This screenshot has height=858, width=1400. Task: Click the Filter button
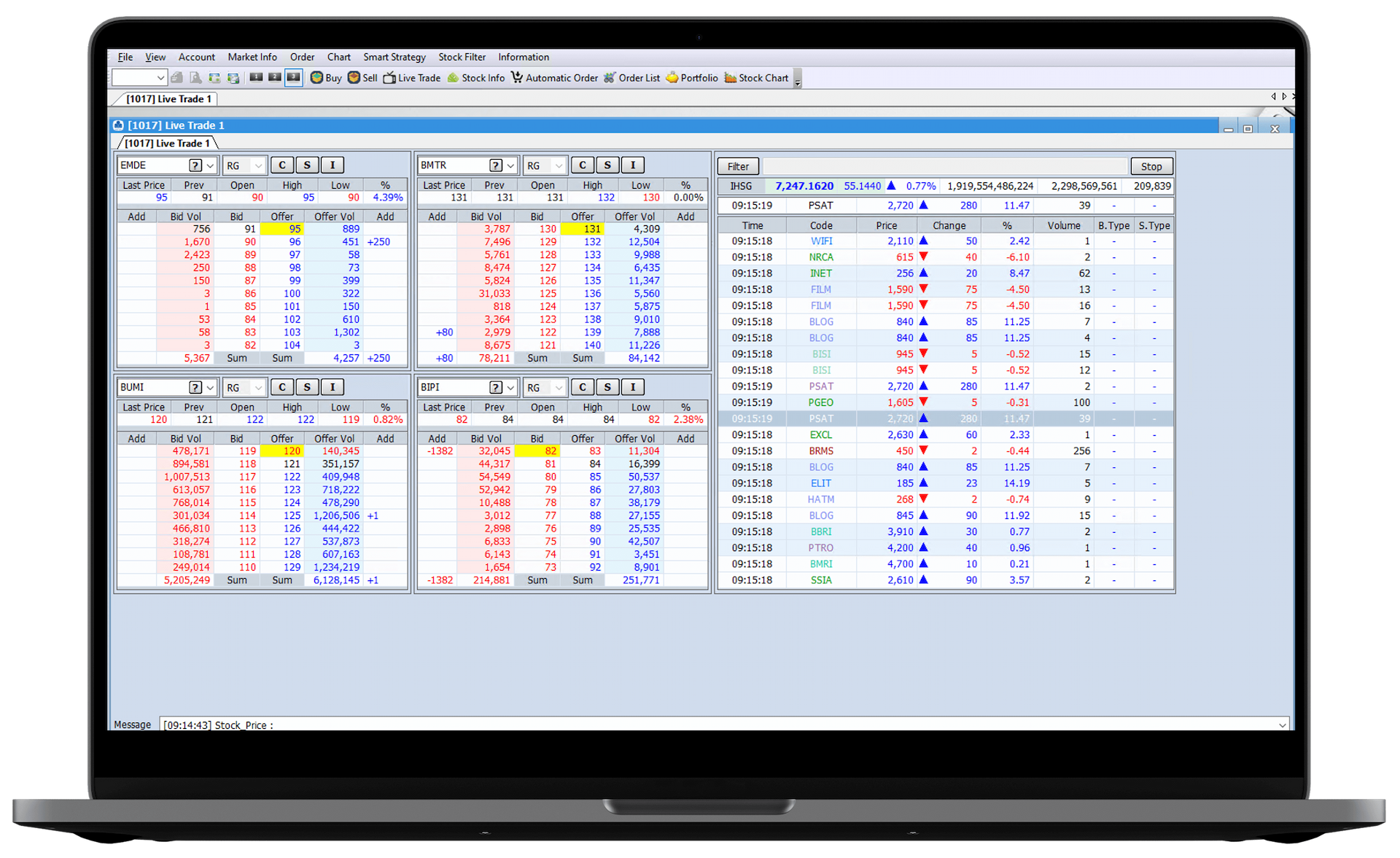click(x=738, y=166)
